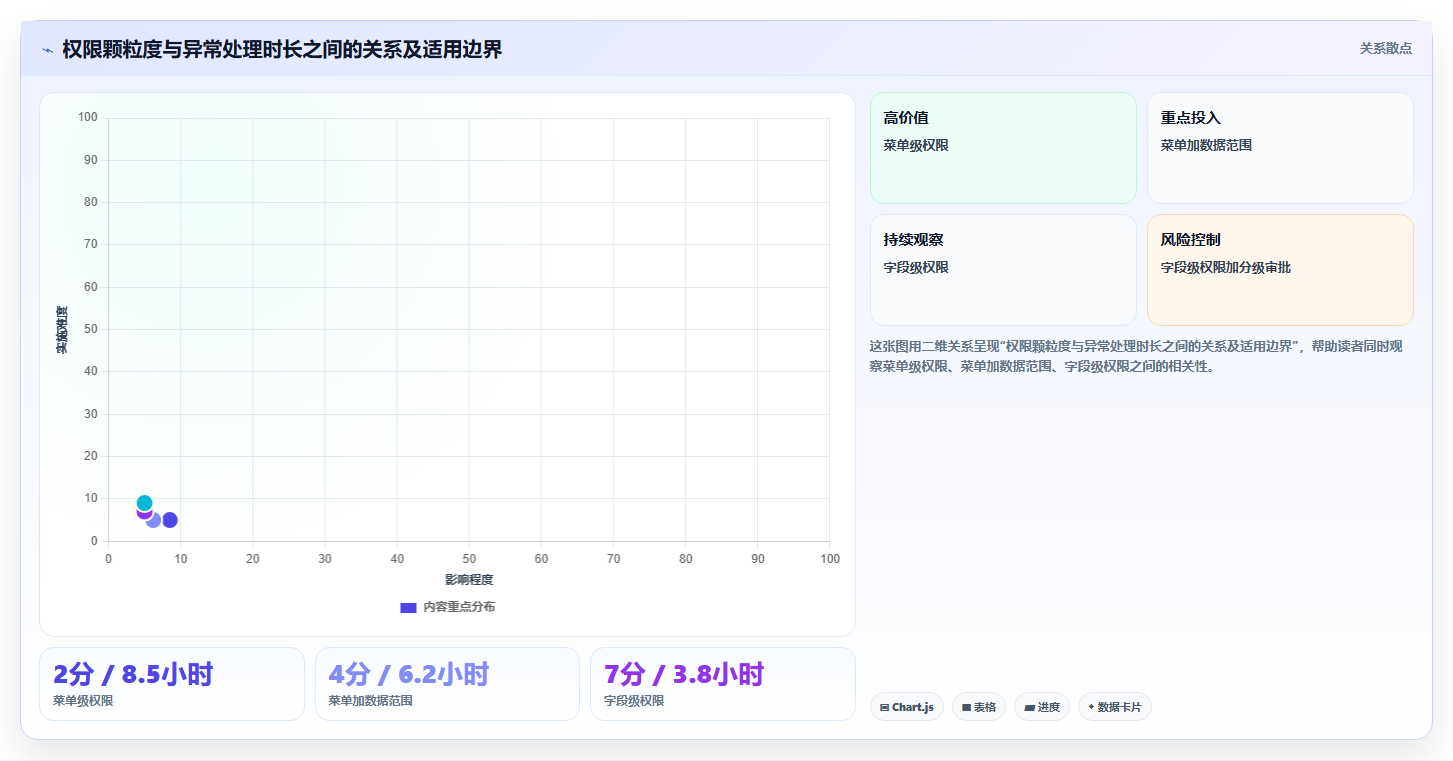Click the light periwinkle scatter point
Viewport: 1453px width, 761px height.
(154, 520)
